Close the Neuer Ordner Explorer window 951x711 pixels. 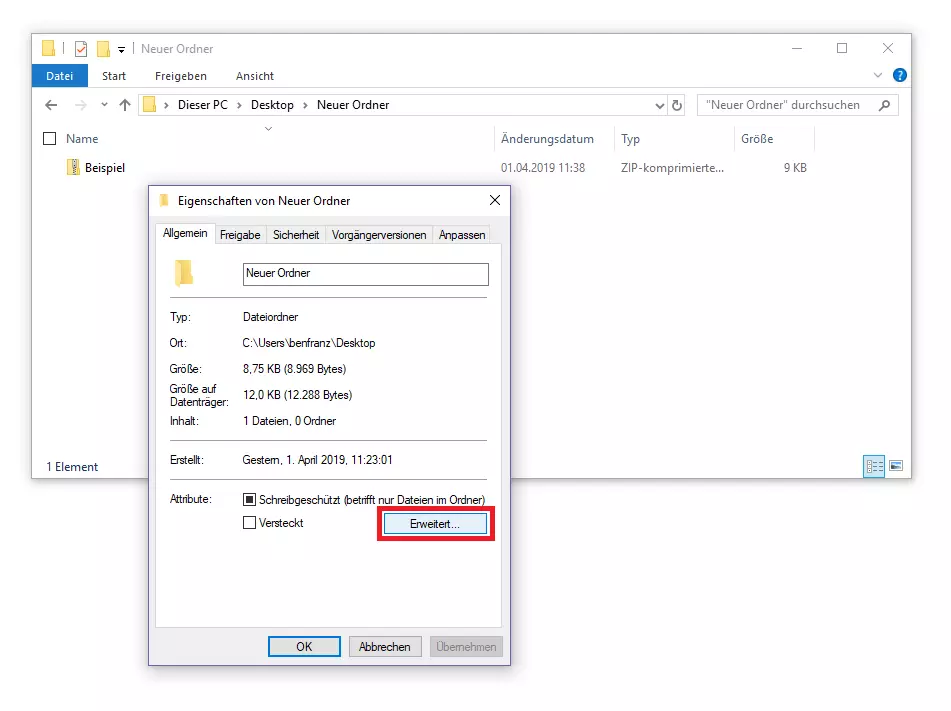click(888, 49)
